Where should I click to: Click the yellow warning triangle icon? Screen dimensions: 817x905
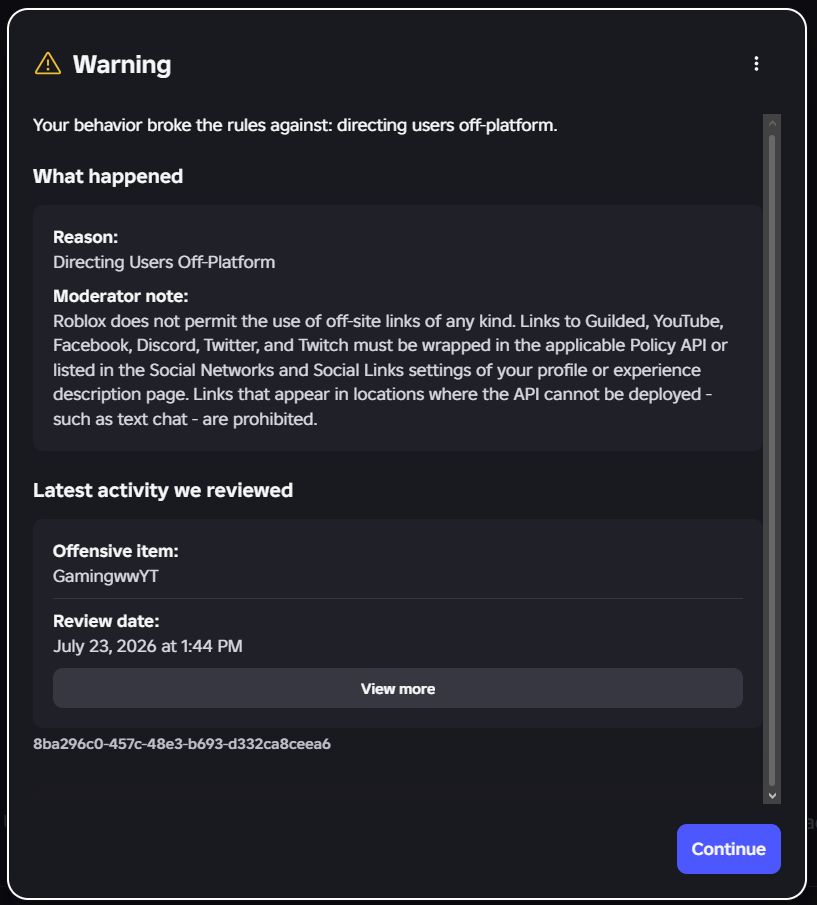48,63
